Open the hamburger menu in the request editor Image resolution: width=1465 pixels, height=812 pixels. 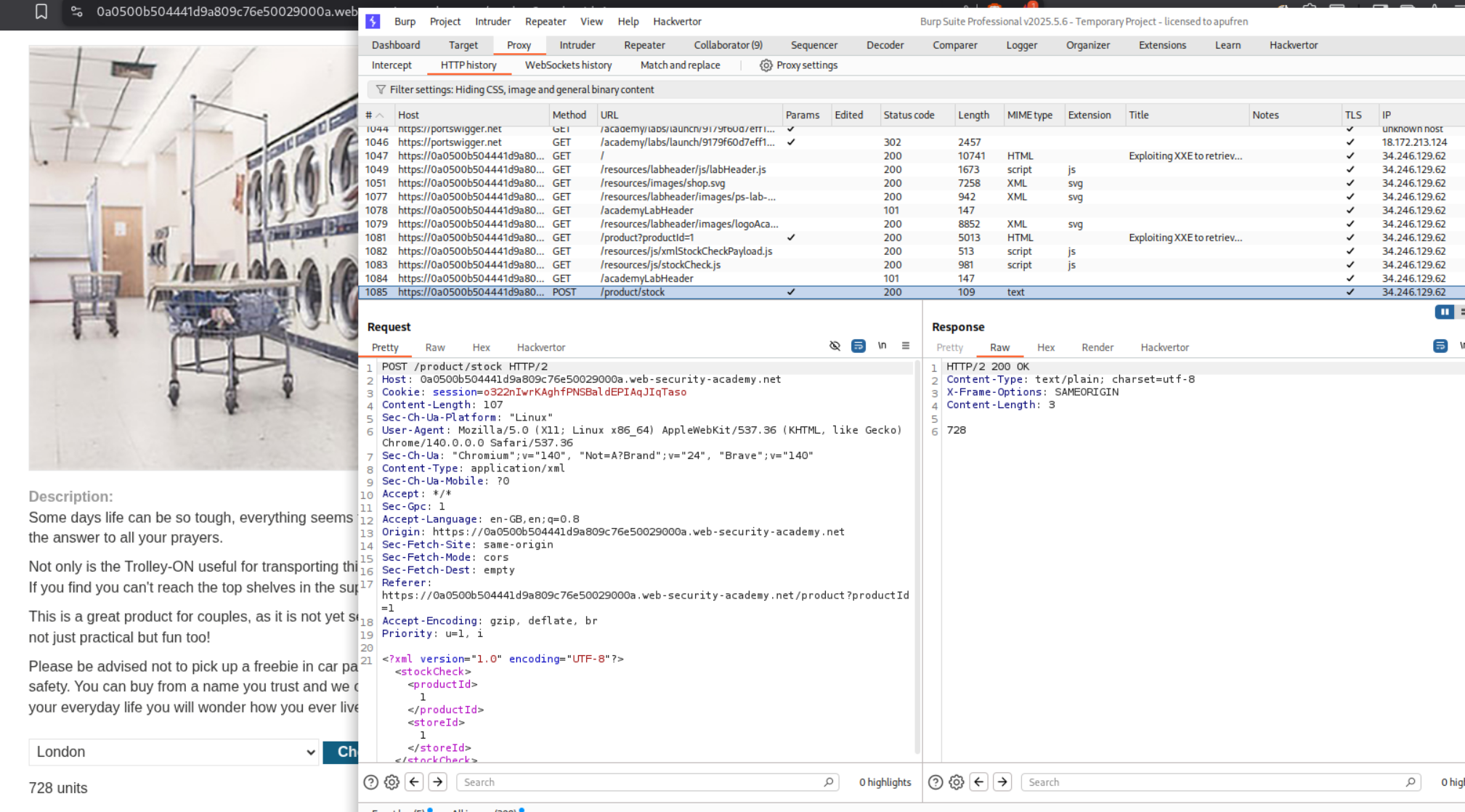coord(906,346)
